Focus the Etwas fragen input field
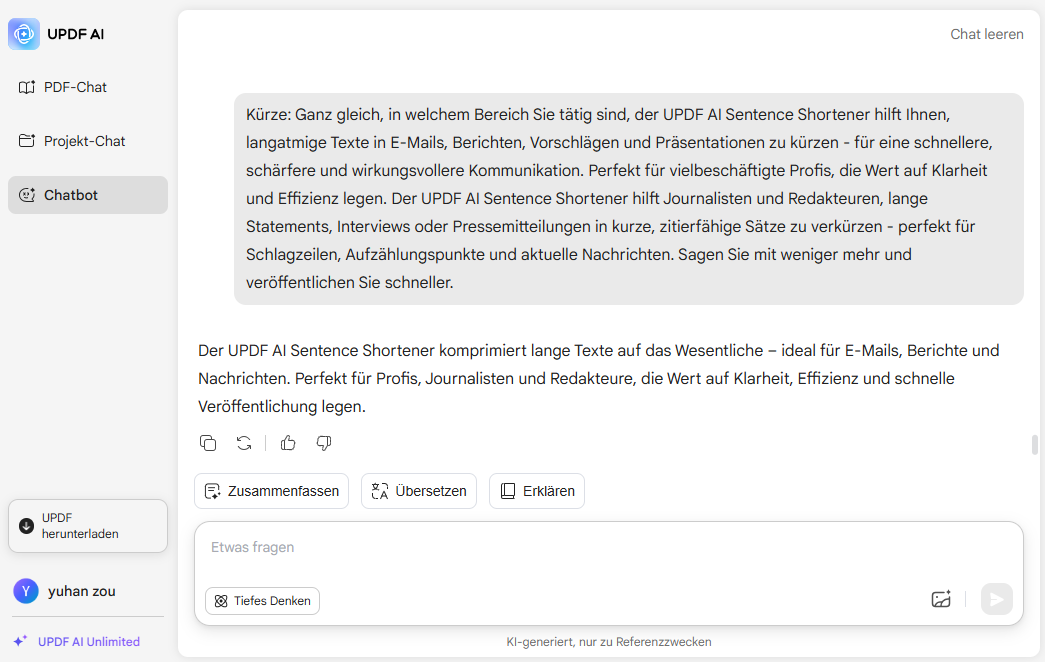The height and width of the screenshot is (662, 1045). 608,547
